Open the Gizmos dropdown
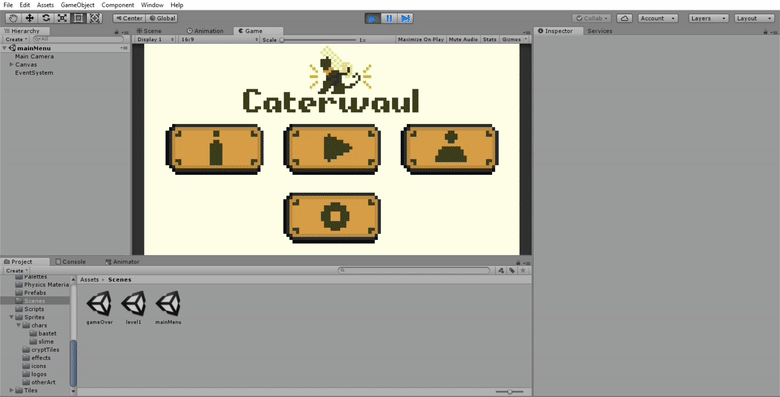The height and width of the screenshot is (397, 780). click(514, 39)
